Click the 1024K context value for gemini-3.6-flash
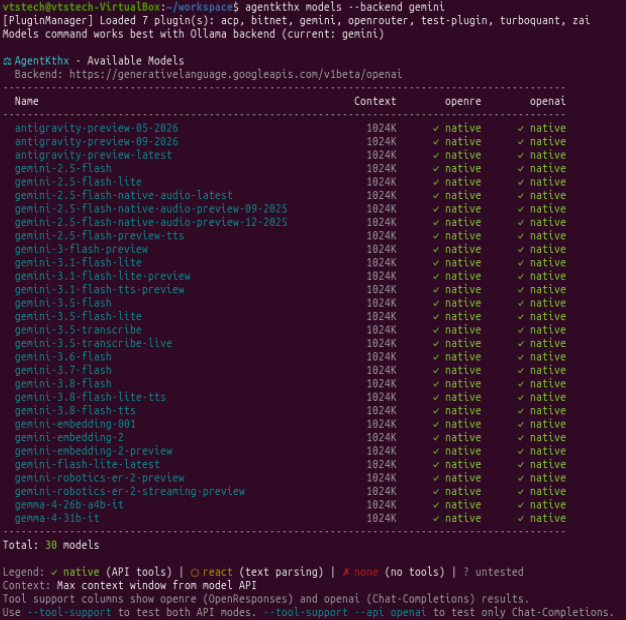The width and height of the screenshot is (626, 620). [x=381, y=357]
